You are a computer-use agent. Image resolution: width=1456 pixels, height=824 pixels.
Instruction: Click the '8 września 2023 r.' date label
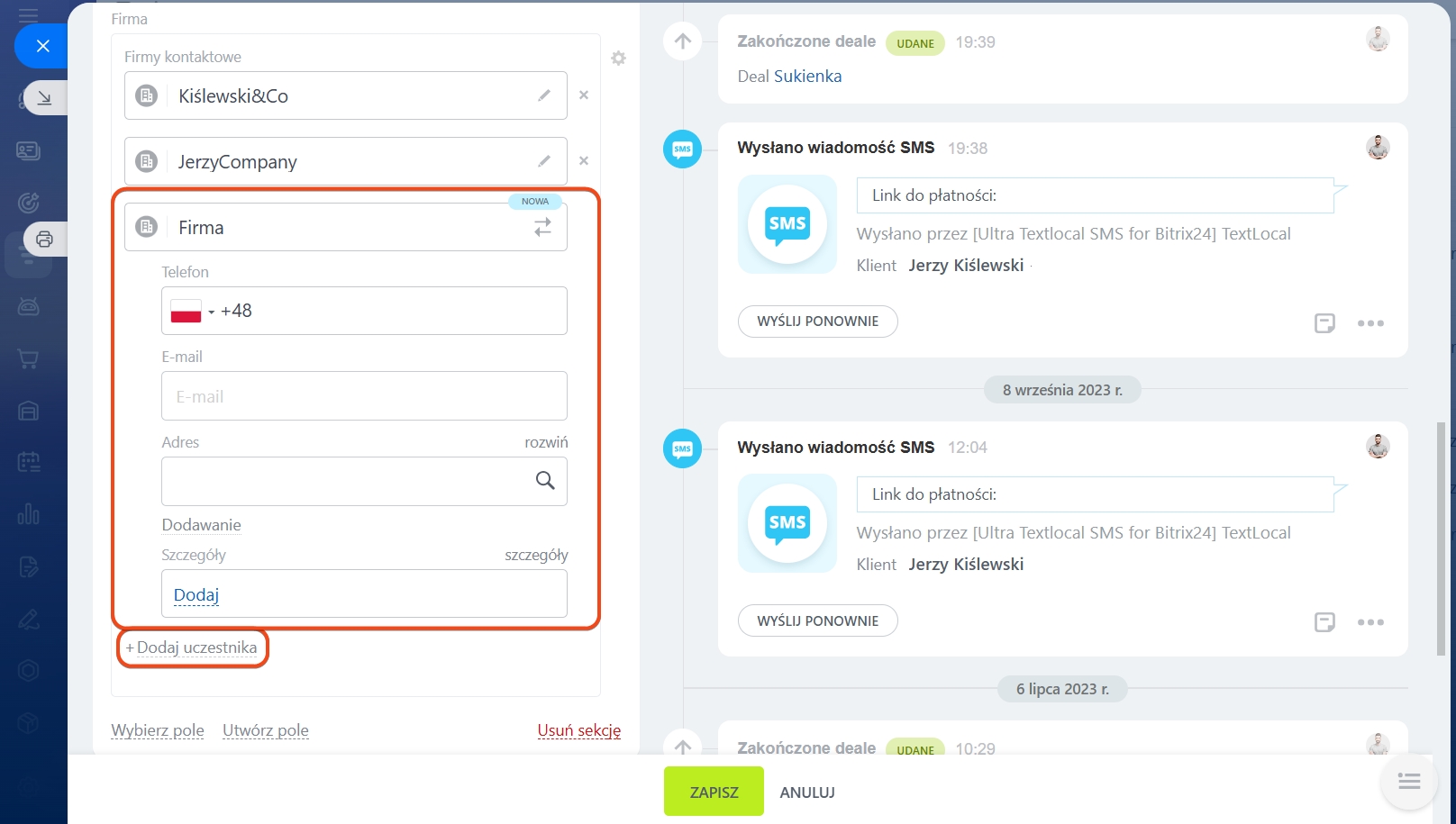(1062, 390)
